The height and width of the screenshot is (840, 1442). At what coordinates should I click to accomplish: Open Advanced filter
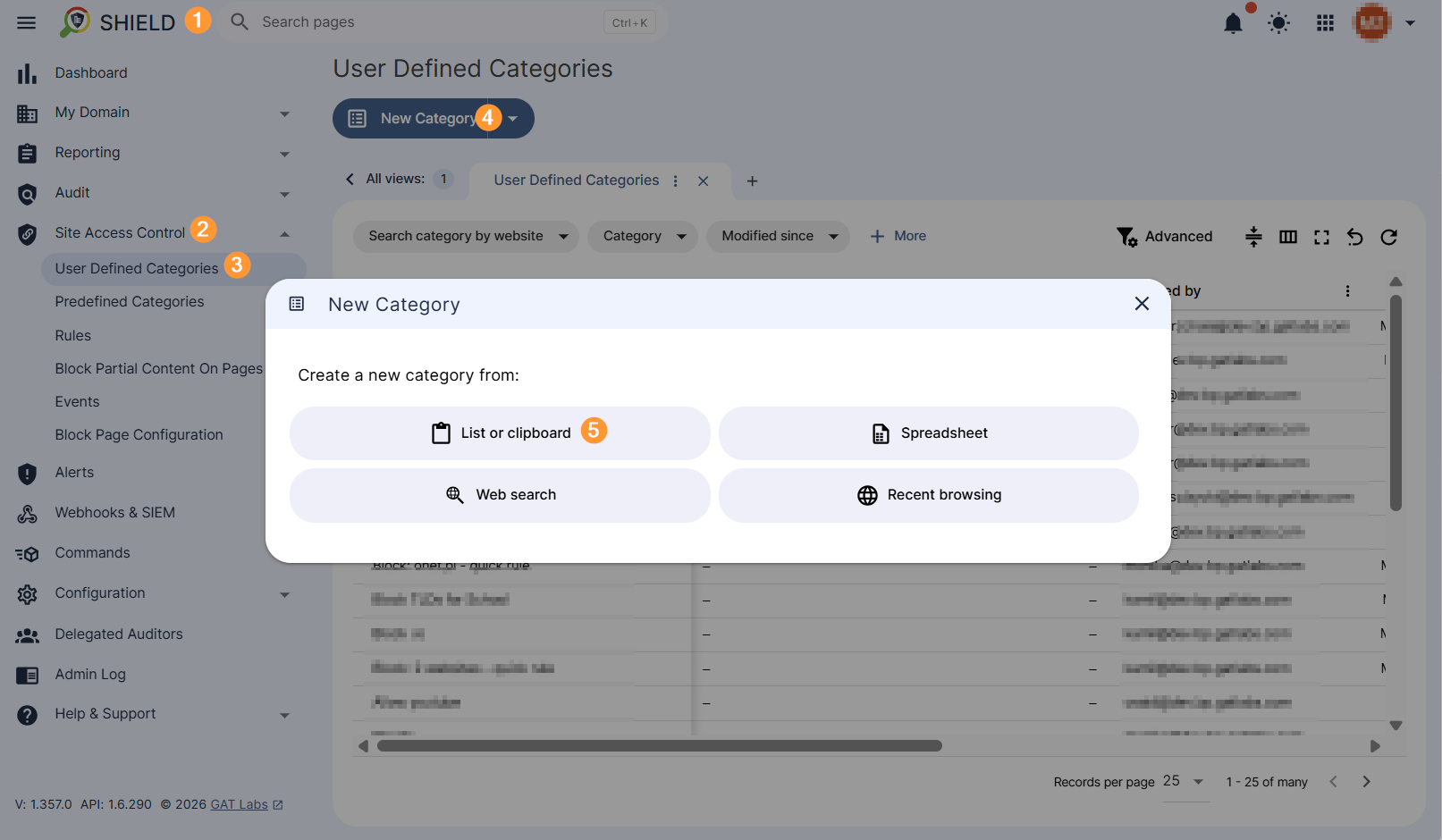[1165, 237]
